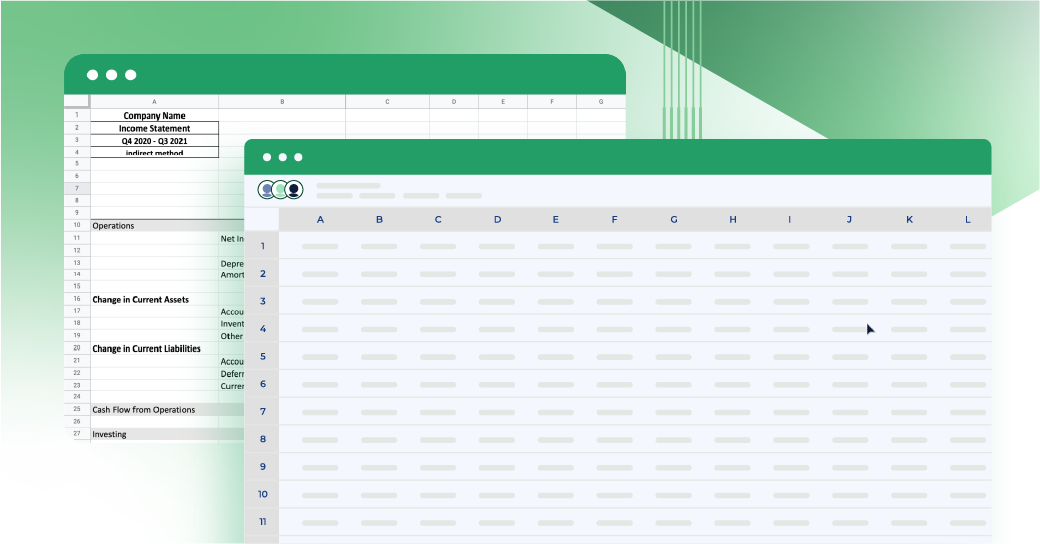Screen dimensions: 1040x544
Task: Select row 10 header in back spreadsheet
Action: coord(77,226)
